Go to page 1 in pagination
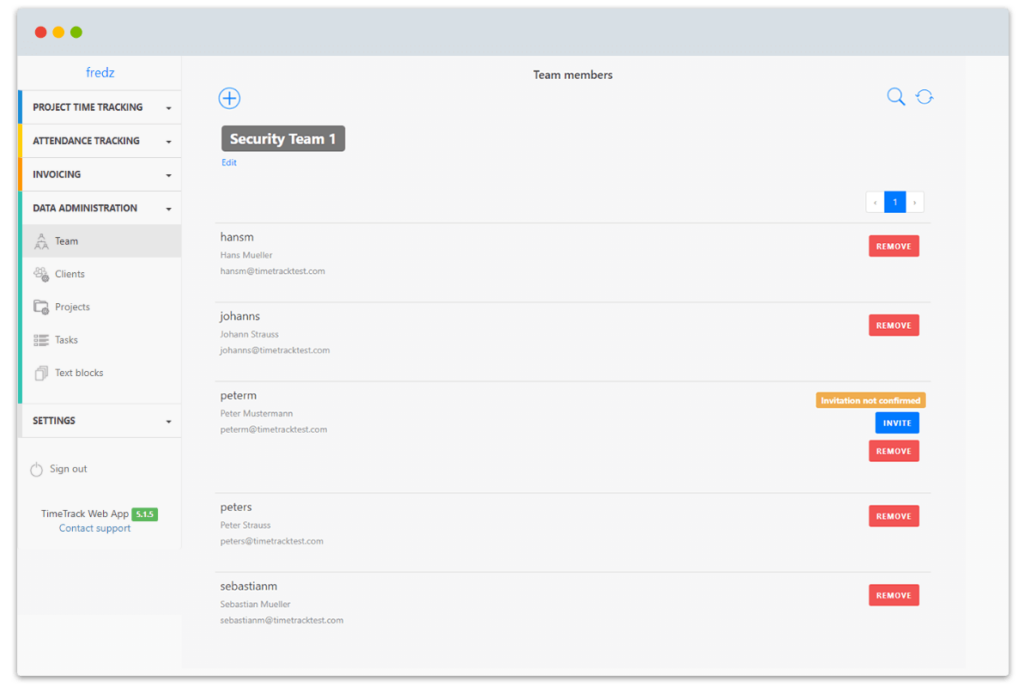This screenshot has width=1030, height=687. 895,202
